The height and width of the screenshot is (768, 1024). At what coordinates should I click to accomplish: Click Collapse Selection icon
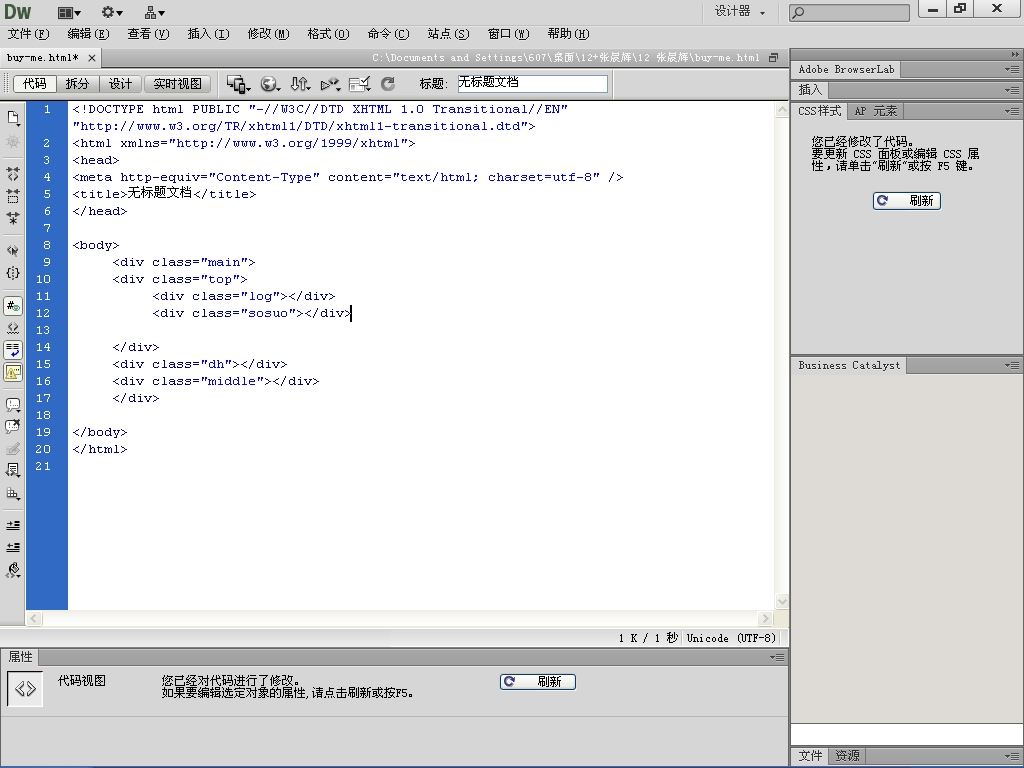point(13,196)
